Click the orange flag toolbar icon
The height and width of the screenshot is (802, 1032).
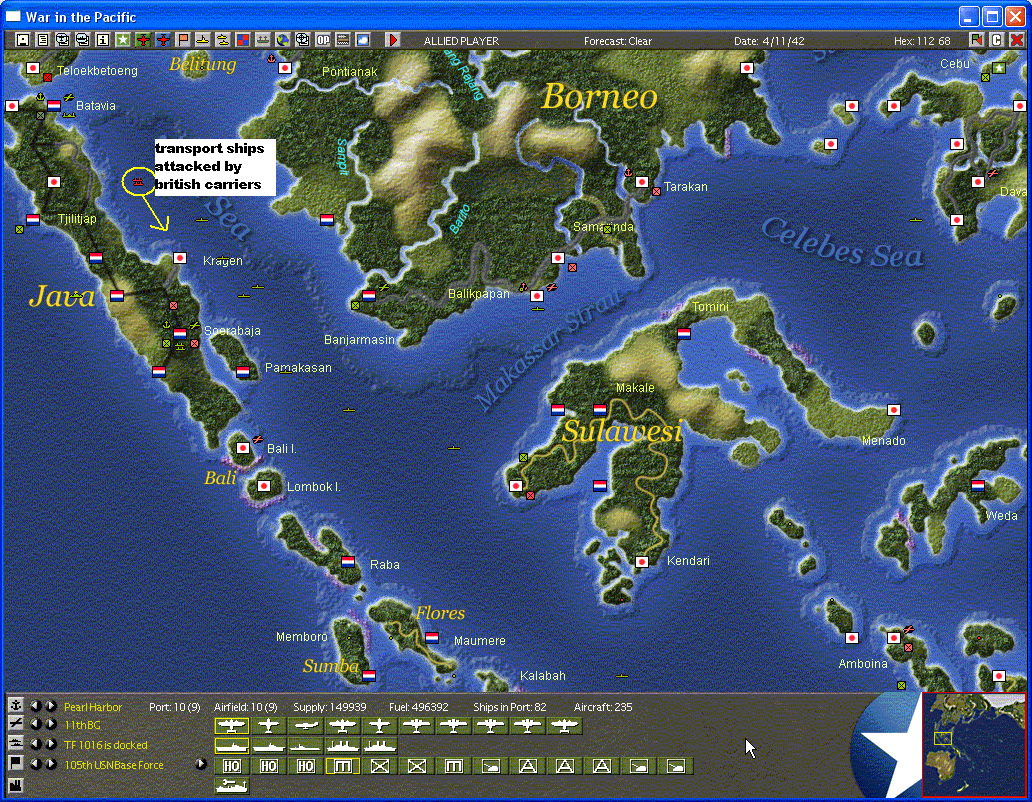pyautogui.click(x=183, y=40)
